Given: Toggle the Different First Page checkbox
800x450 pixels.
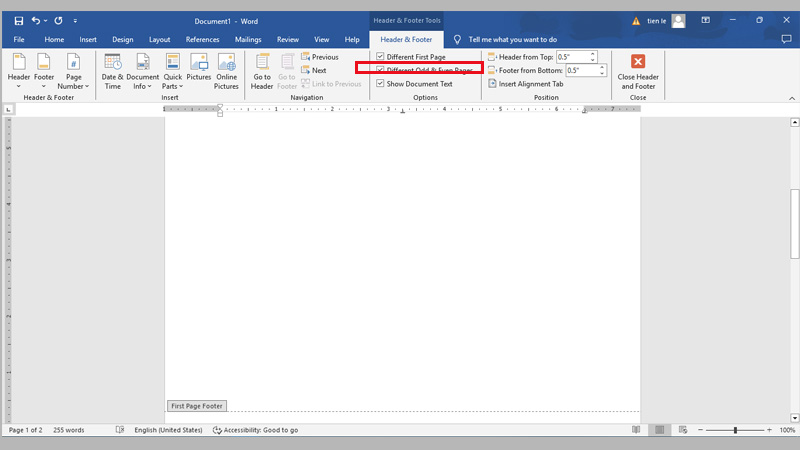Looking at the screenshot, I should [x=380, y=57].
